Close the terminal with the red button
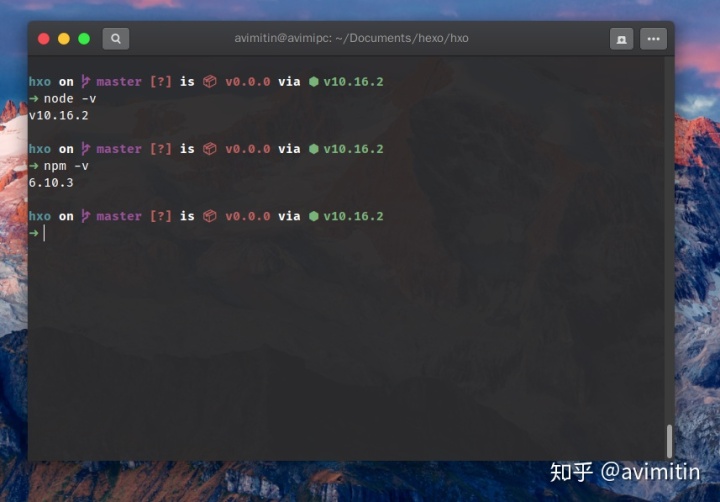Screen dimensions: 720x502 click(x=44, y=39)
